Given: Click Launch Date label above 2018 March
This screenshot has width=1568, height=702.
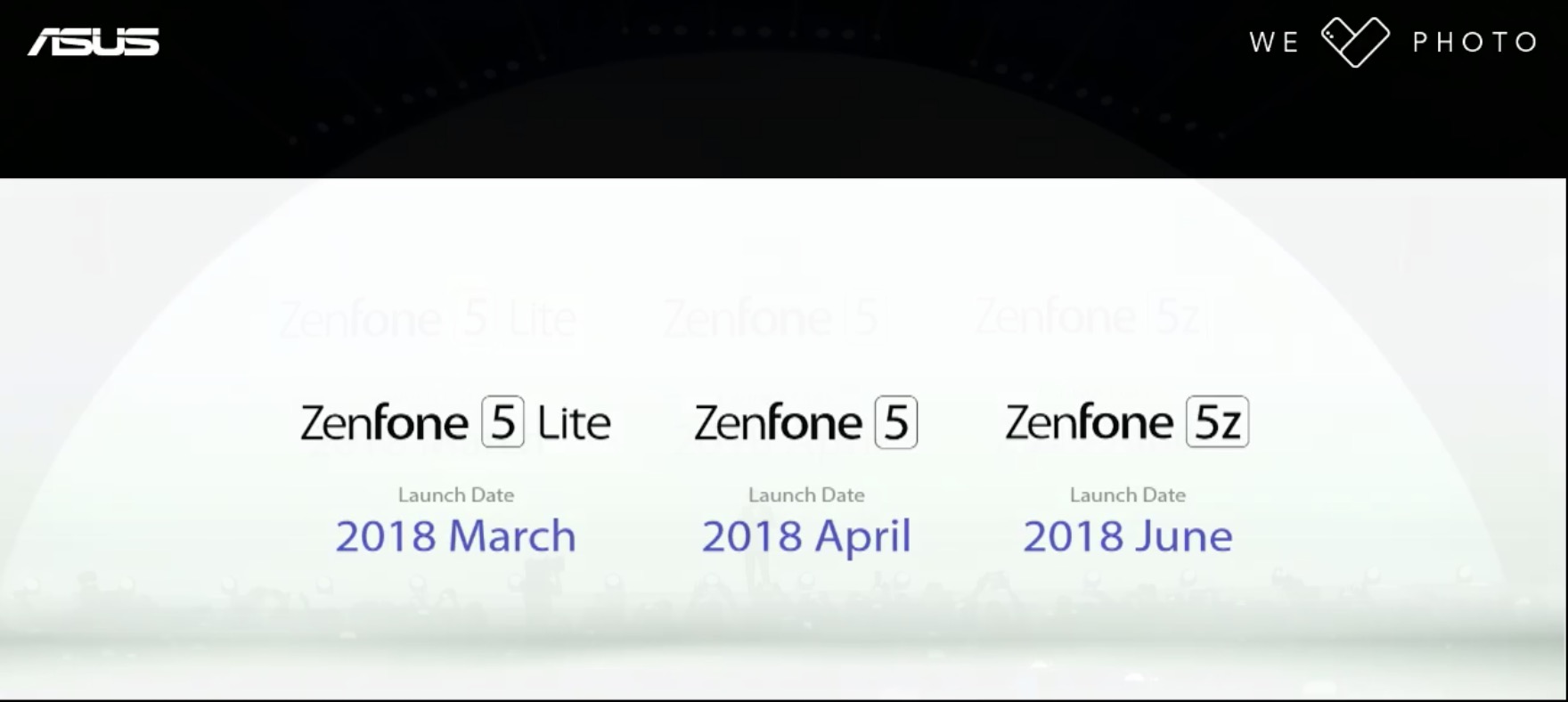Looking at the screenshot, I should pyautogui.click(x=456, y=494).
